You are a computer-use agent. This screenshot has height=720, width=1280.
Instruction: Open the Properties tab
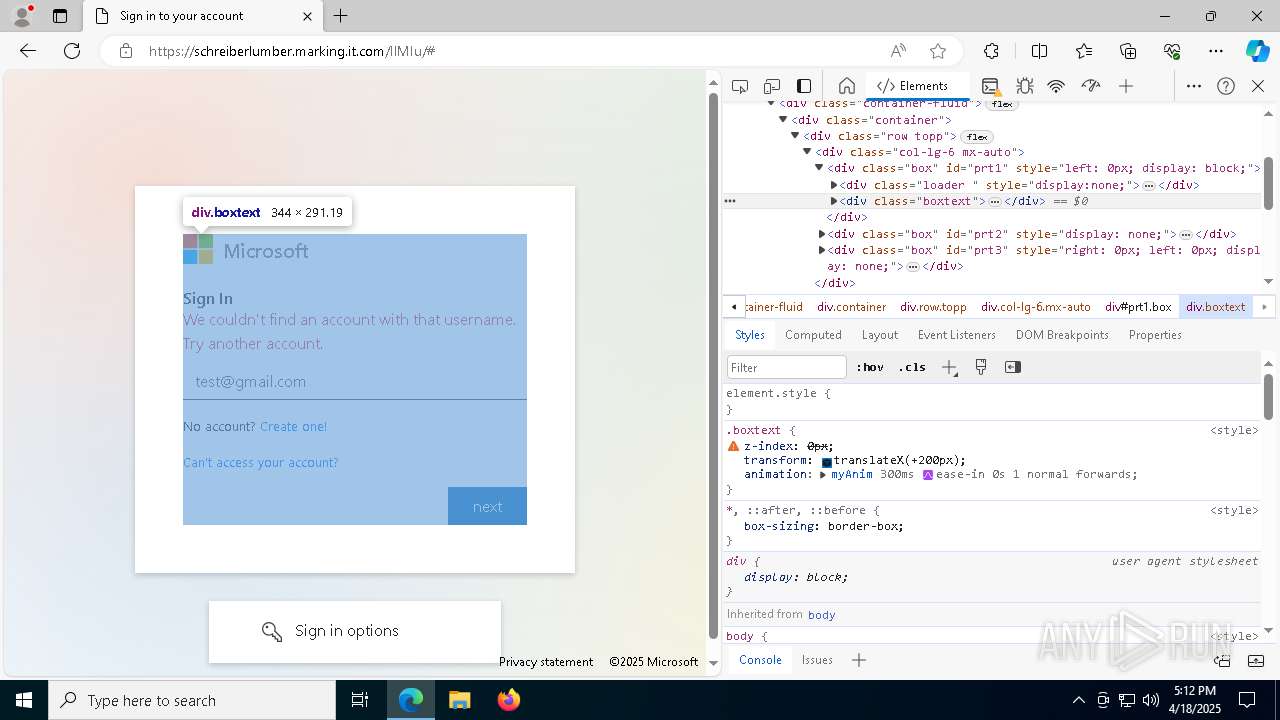tap(1155, 335)
